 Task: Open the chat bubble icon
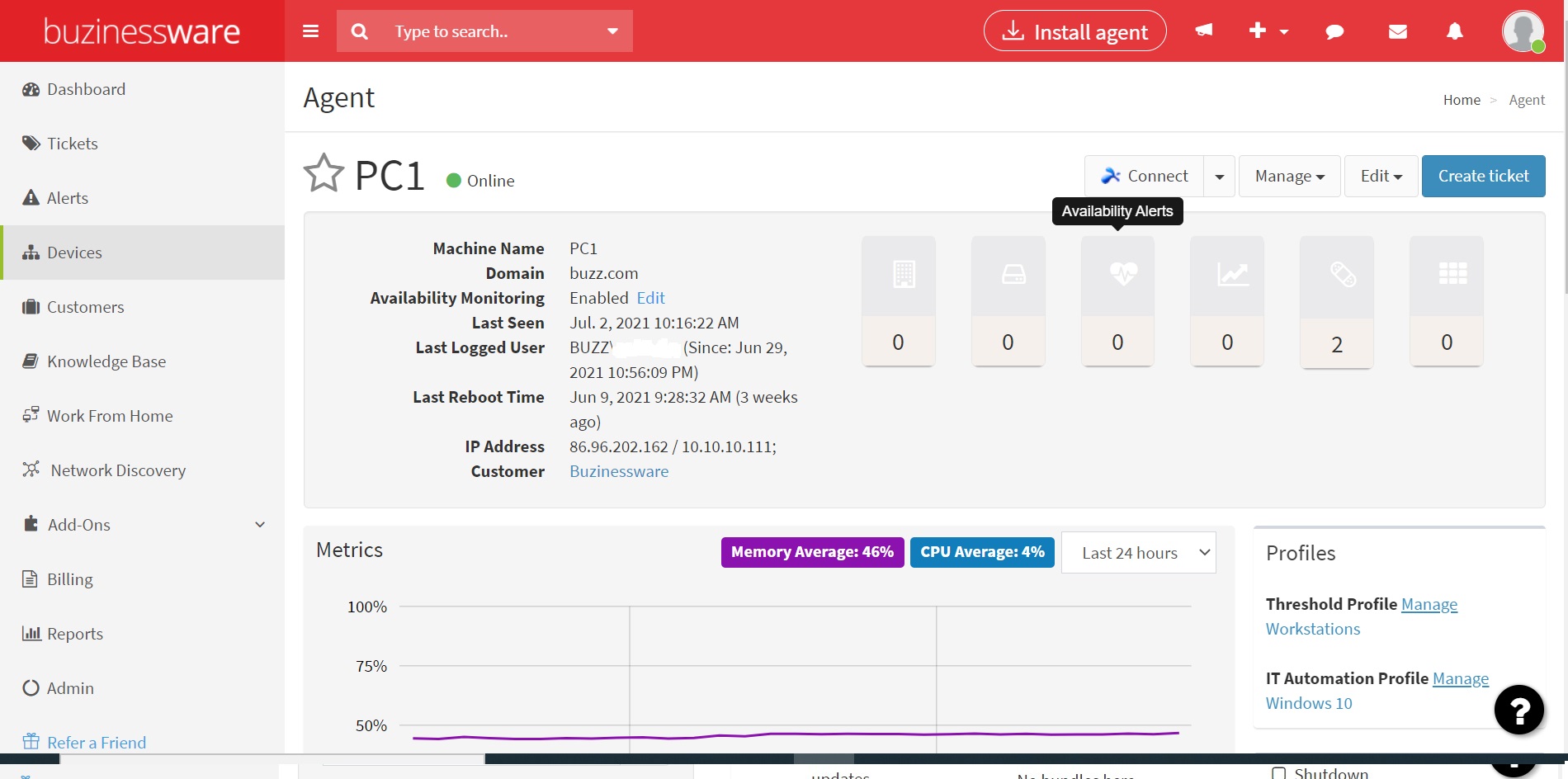(1334, 31)
